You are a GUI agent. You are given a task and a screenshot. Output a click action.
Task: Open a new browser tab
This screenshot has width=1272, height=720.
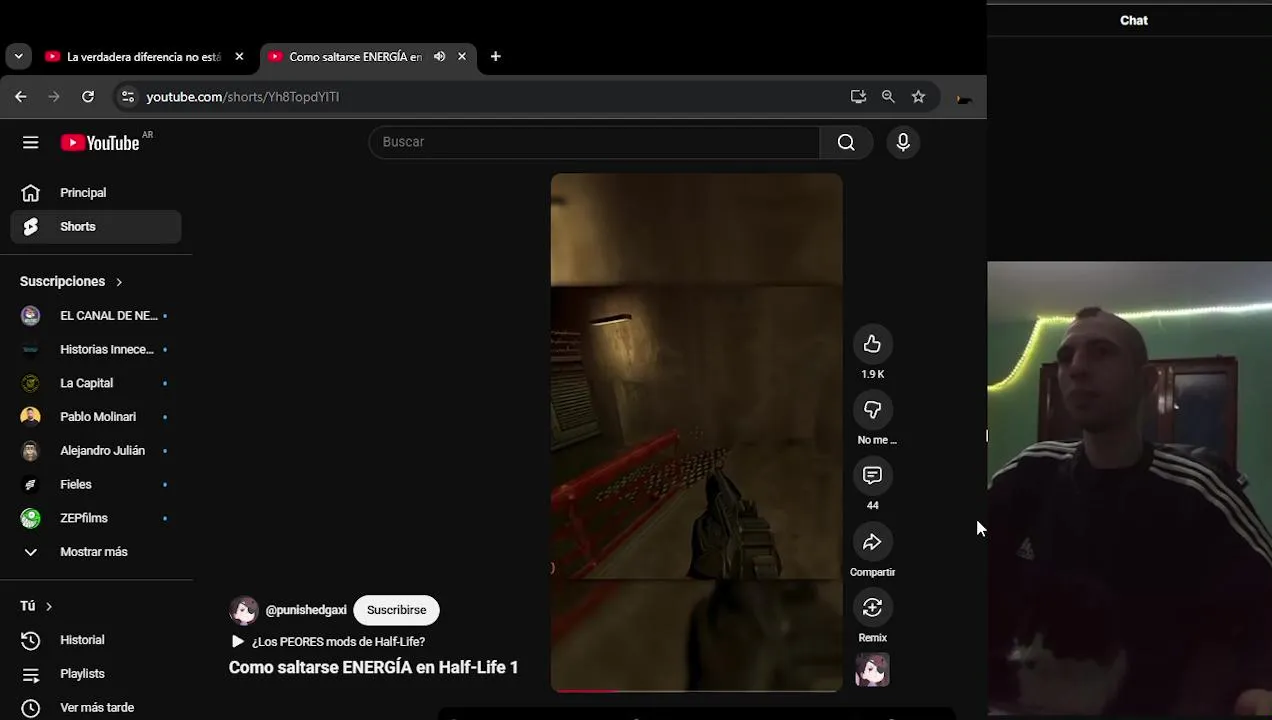tap(495, 56)
